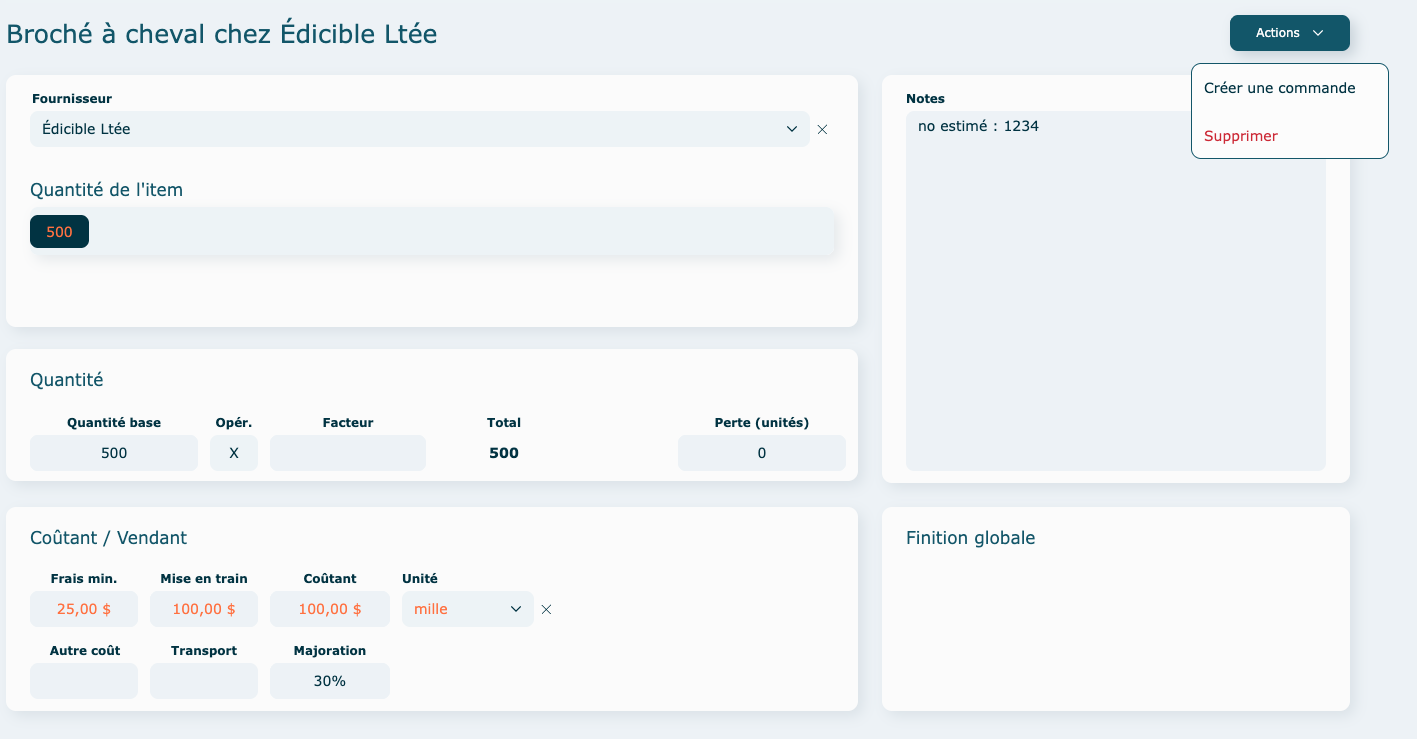Edit the Mise en train amount field

point(204,609)
